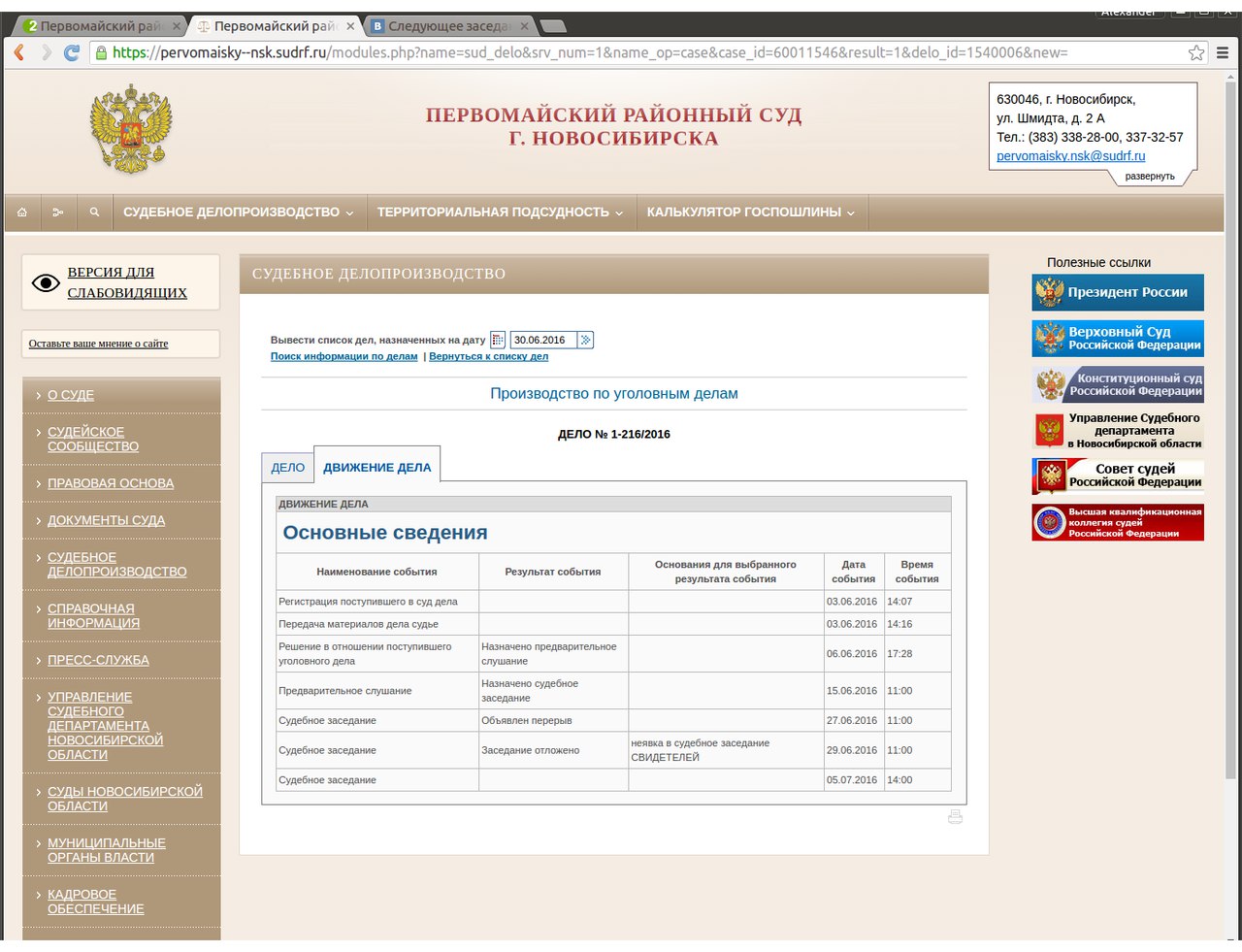The width and height of the screenshot is (1242, 952).
Task: Open О СУДЕ sidebar section
Action: pyautogui.click(x=71, y=395)
